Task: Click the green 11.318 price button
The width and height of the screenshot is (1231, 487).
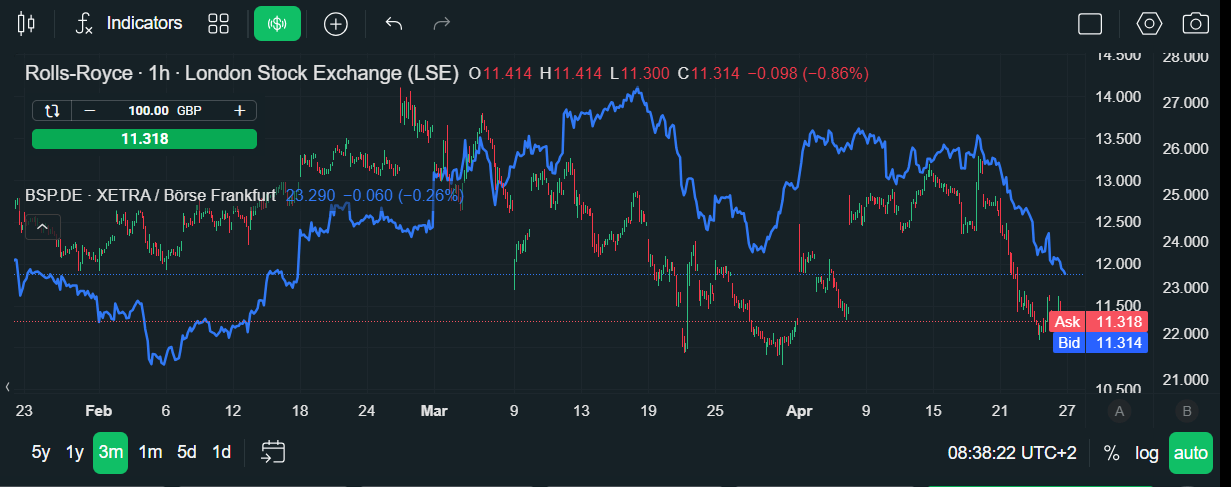Action: point(144,139)
